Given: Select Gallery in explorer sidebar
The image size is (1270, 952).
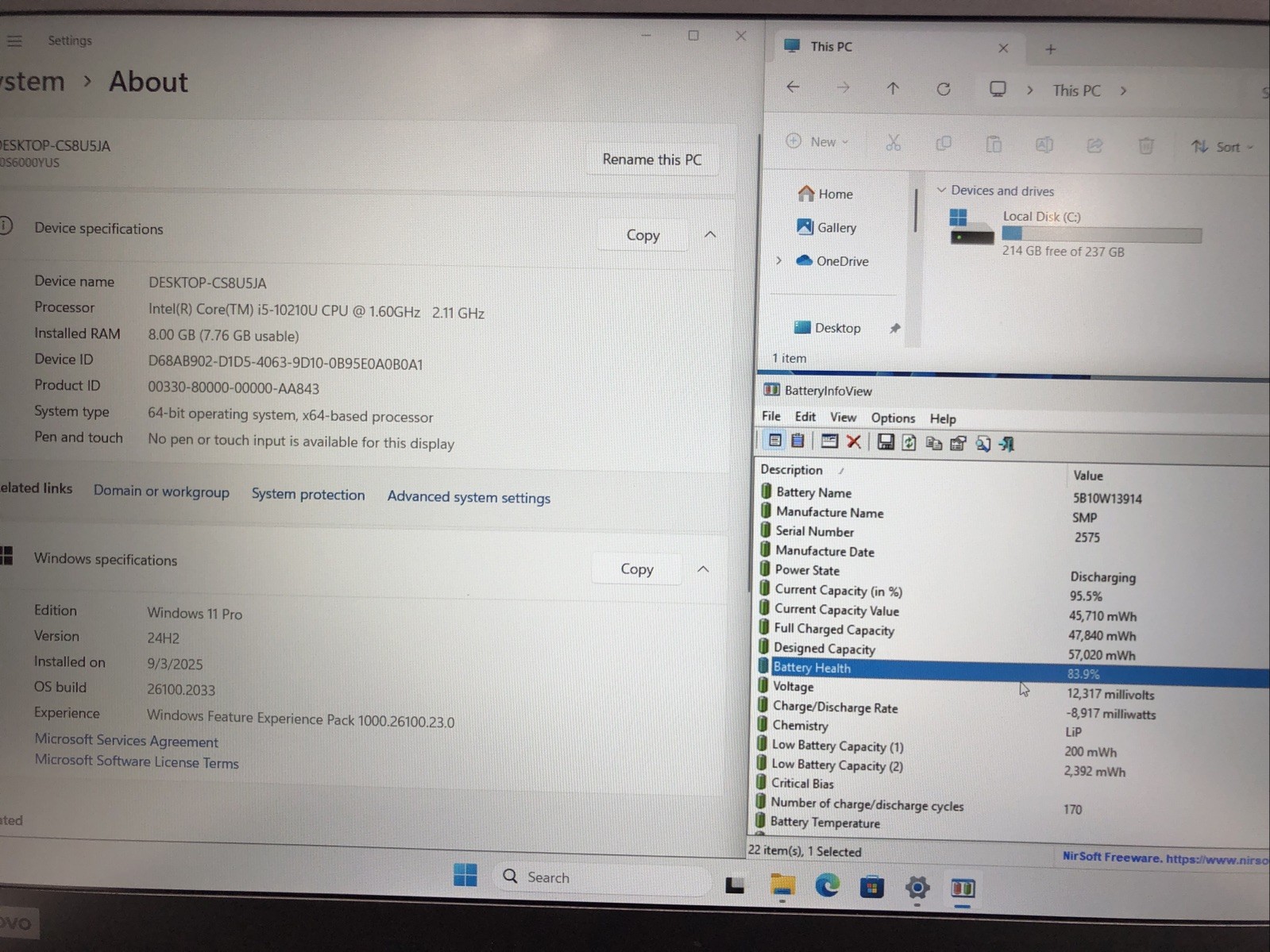Looking at the screenshot, I should 827,227.
